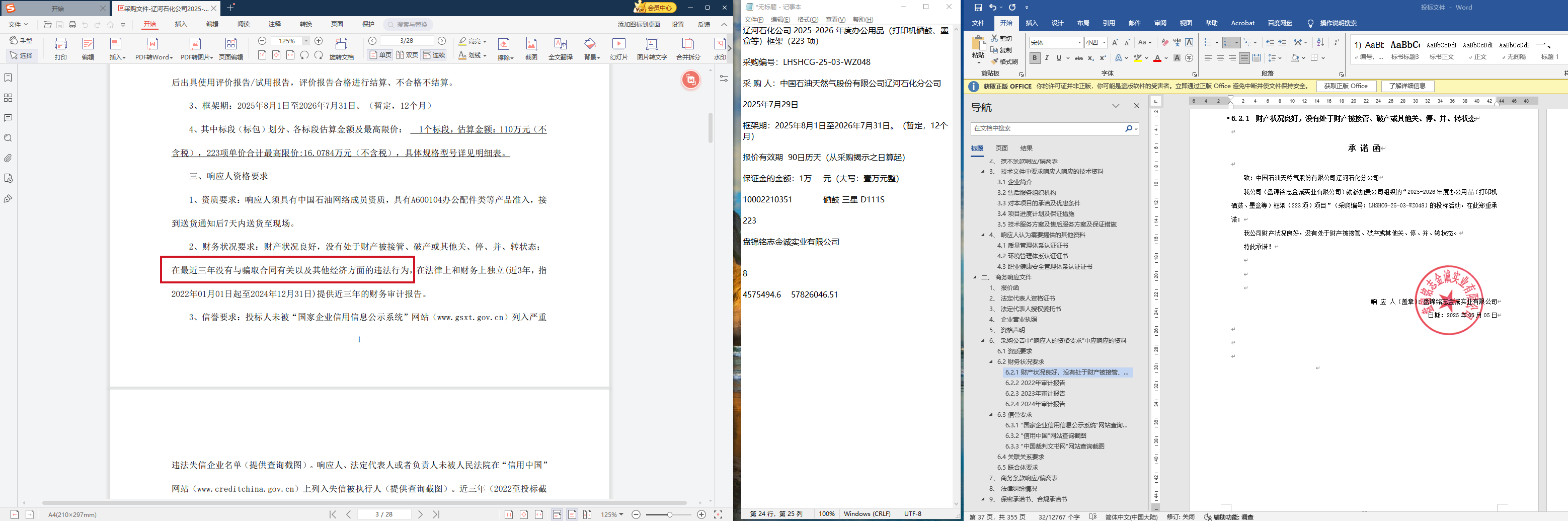Image resolution: width=1568 pixels, height=521 pixels.
Task: Click the rotate document icon
Action: coord(342,48)
